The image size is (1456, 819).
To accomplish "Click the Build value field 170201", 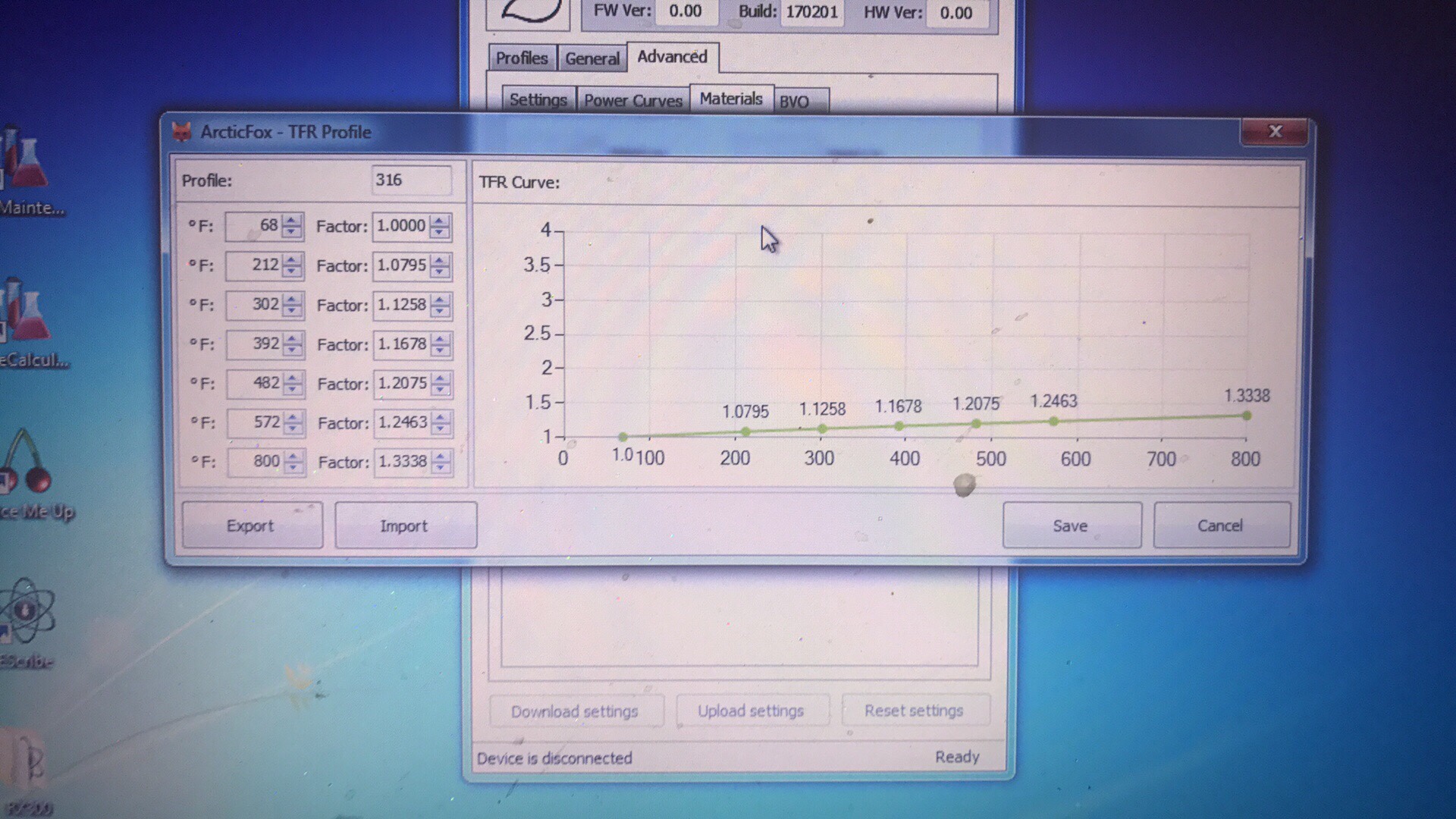I will [812, 12].
